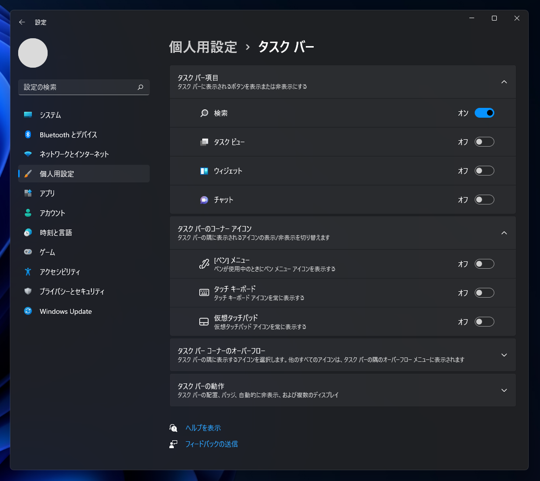Open アクセシビリティ category label
The image size is (540, 481).
tap(60, 272)
